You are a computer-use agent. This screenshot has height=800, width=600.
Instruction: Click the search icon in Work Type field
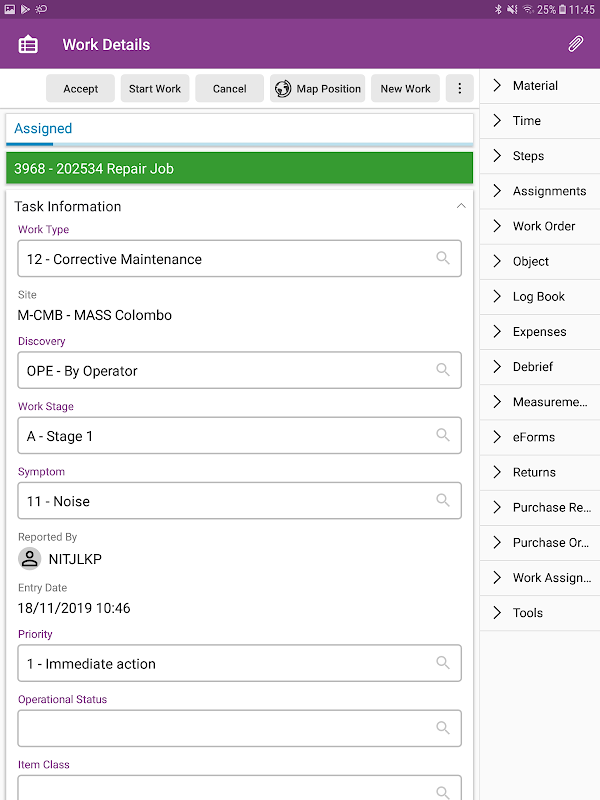click(443, 258)
